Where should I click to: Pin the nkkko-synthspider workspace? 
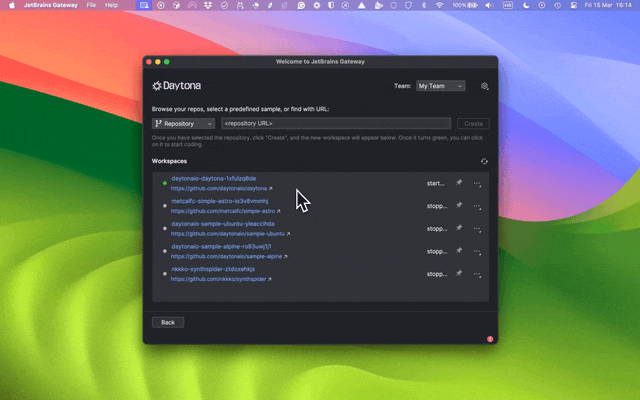[x=459, y=273]
